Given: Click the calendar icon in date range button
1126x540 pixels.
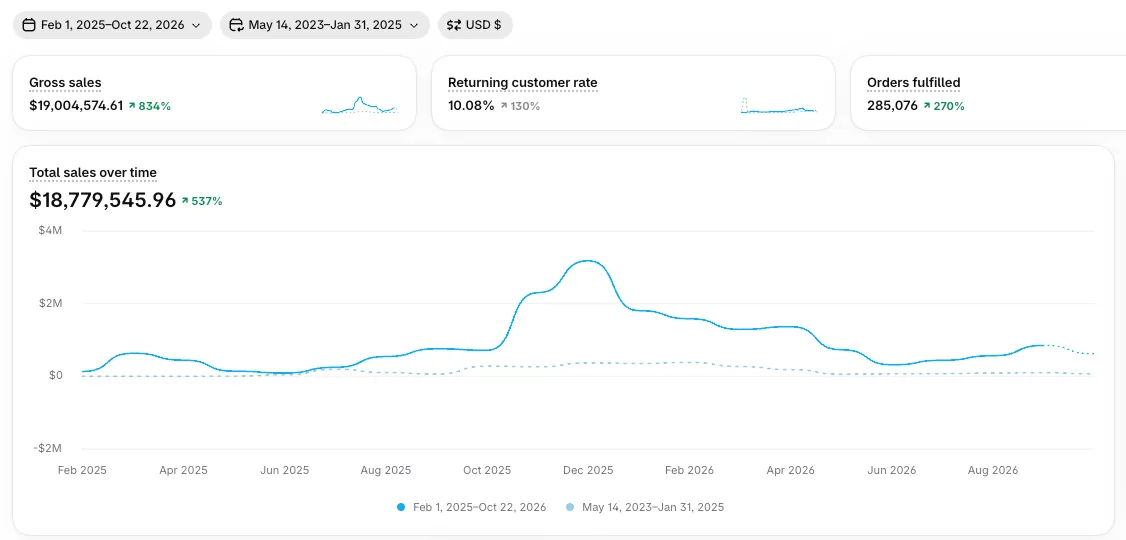Looking at the screenshot, I should coord(29,25).
